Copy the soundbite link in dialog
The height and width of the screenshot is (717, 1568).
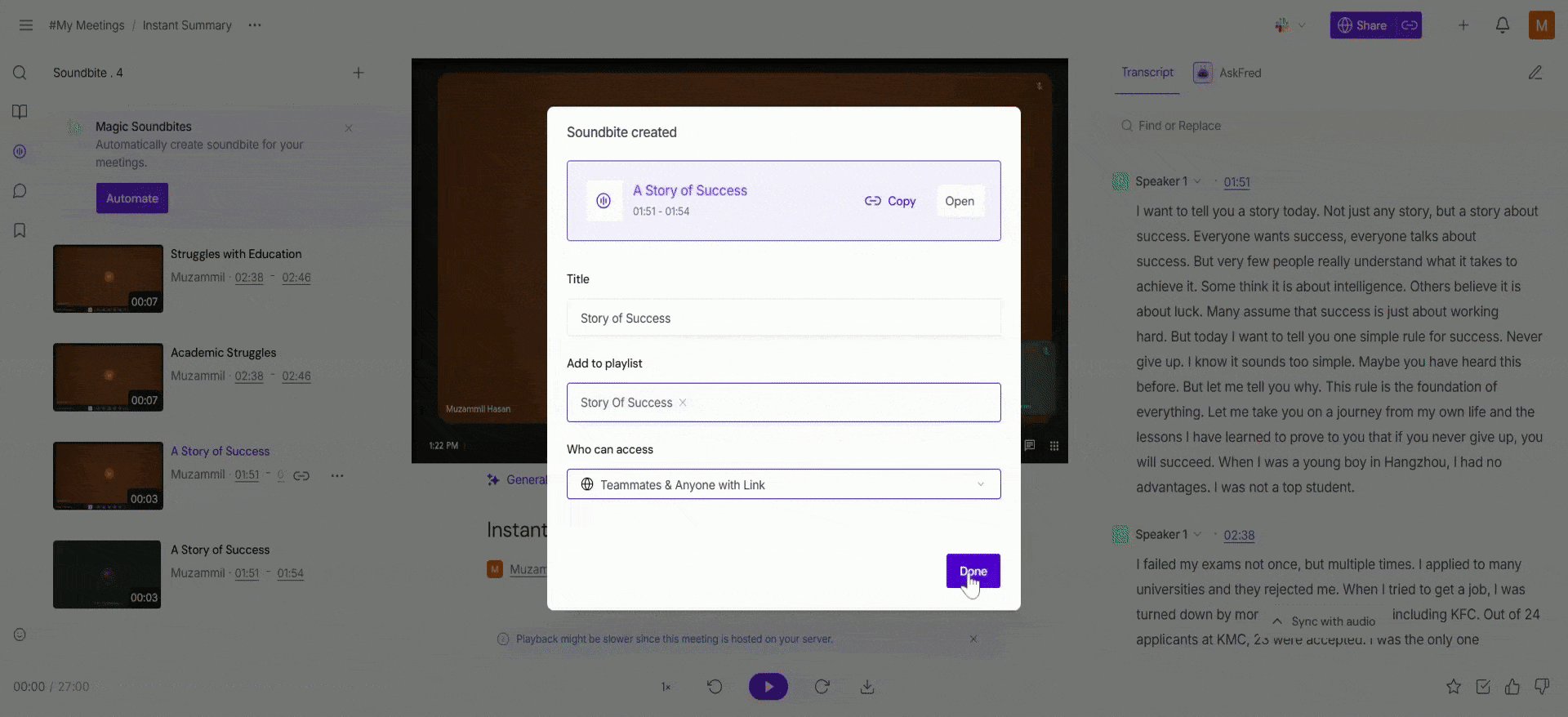(x=890, y=201)
